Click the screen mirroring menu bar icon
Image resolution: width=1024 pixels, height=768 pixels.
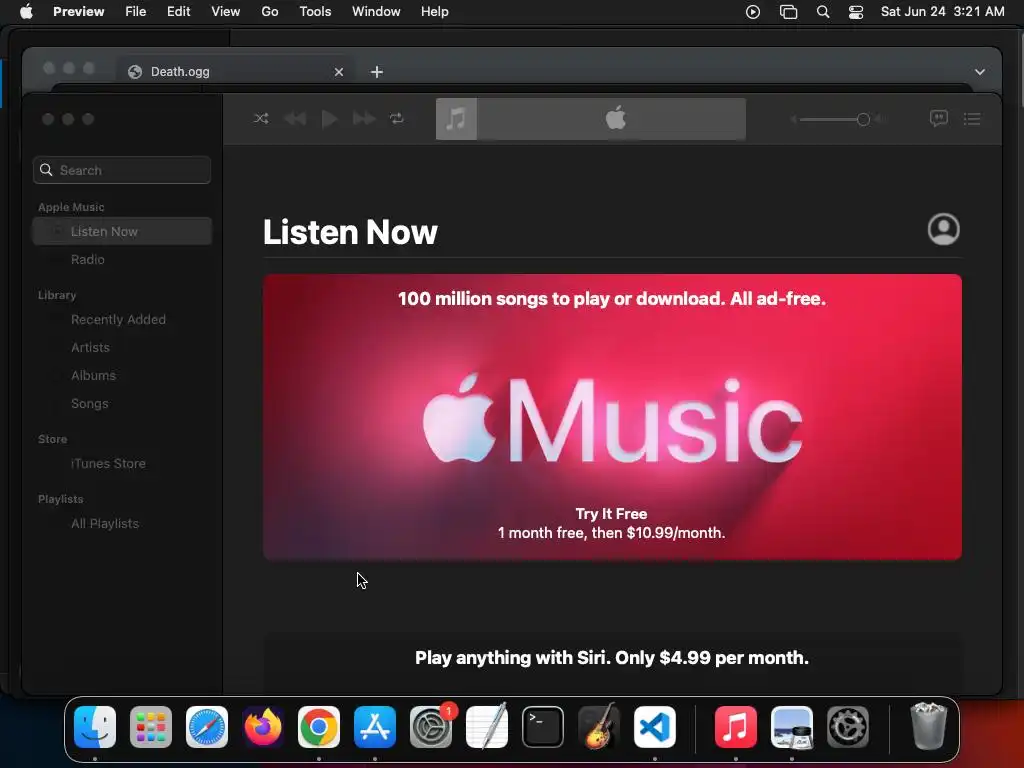click(788, 12)
